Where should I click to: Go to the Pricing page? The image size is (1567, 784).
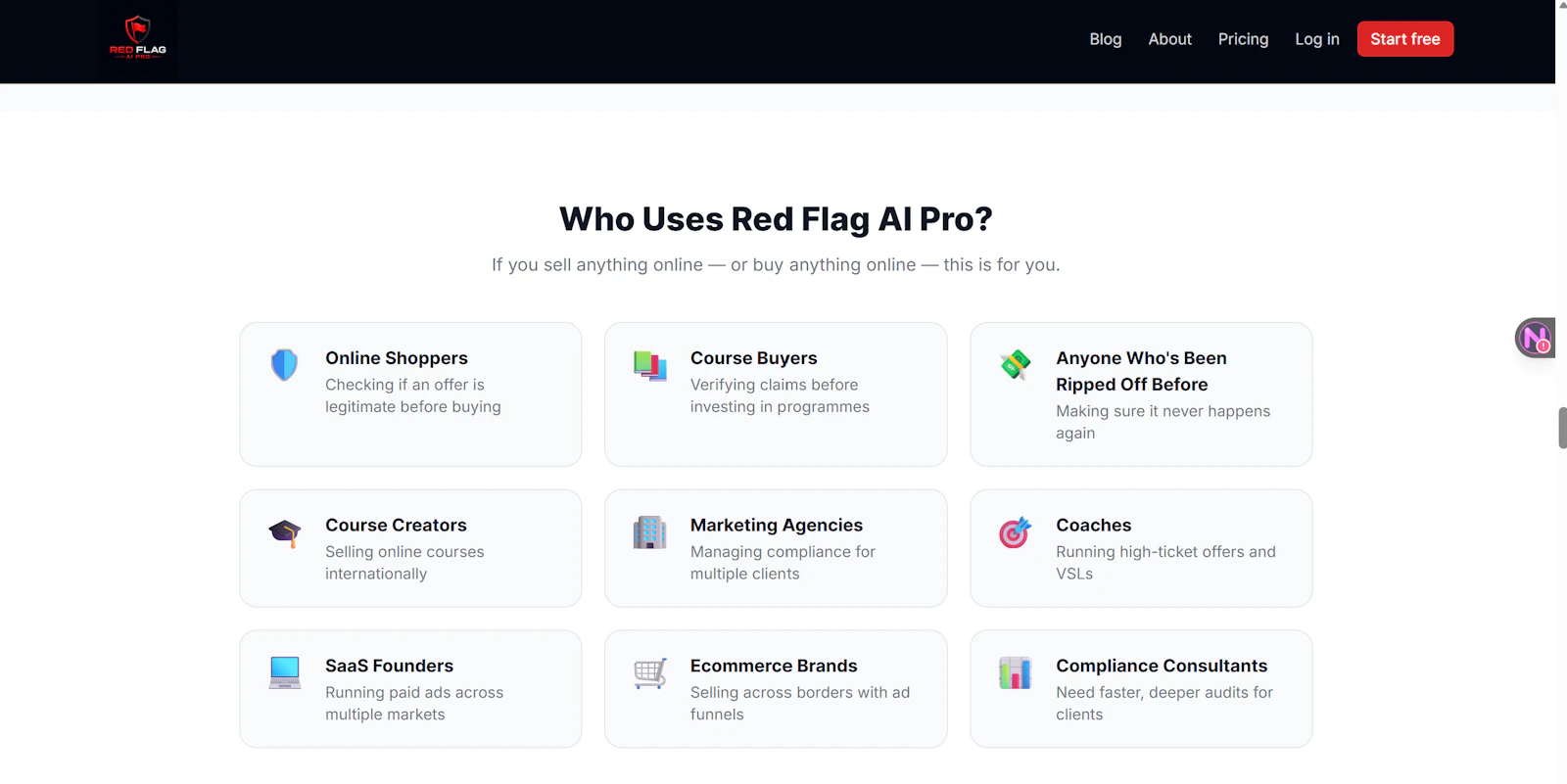[1243, 39]
